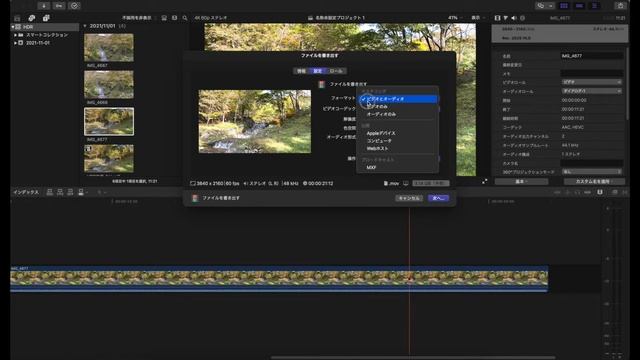This screenshot has width=640, height=360.
Task: Switch to the 情報 tab in export dialog
Action: coord(301,71)
